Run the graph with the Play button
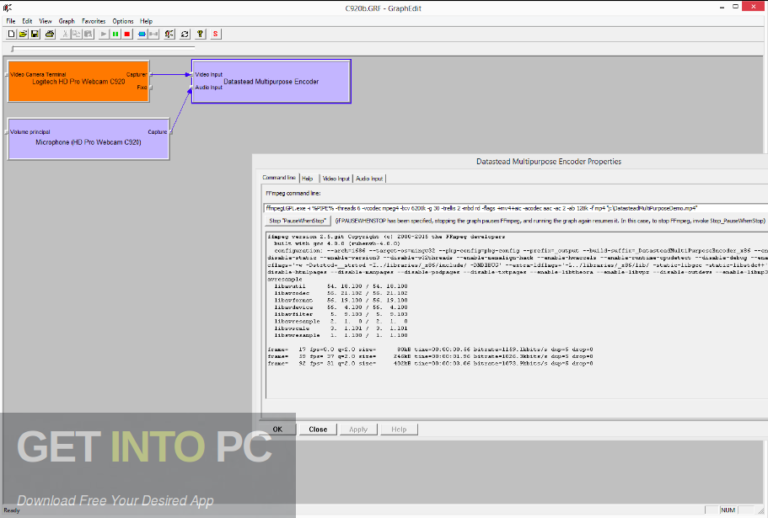This screenshot has width=768, height=518. coord(103,34)
